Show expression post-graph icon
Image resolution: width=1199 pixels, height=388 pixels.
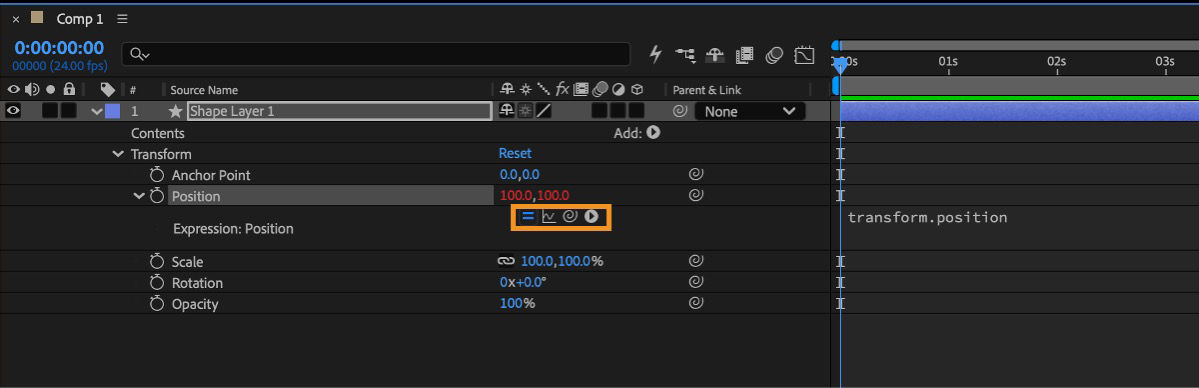click(x=549, y=217)
